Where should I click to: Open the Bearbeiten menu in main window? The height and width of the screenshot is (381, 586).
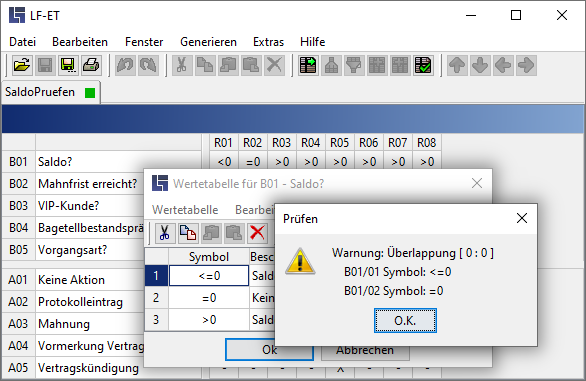[x=80, y=42]
